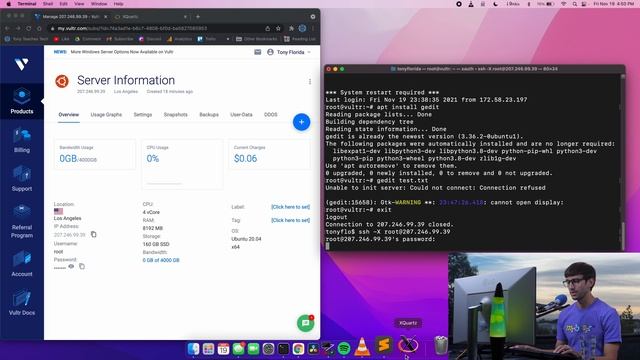The width and height of the screenshot is (640, 360).
Task: Open the View menu in the menu bar
Action: (79, 4)
